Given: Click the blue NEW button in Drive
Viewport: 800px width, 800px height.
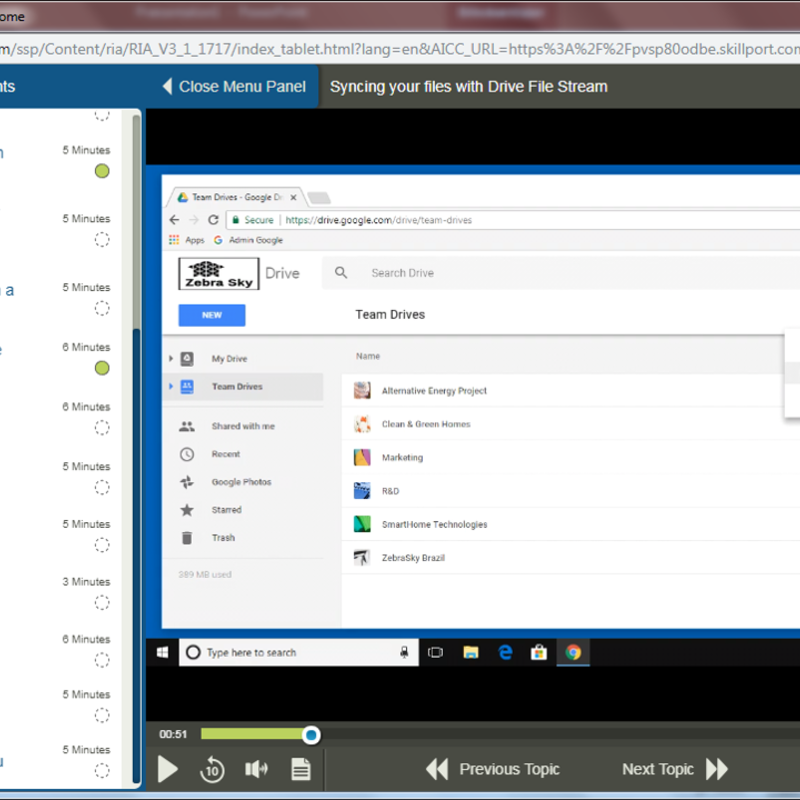Looking at the screenshot, I should (x=212, y=315).
